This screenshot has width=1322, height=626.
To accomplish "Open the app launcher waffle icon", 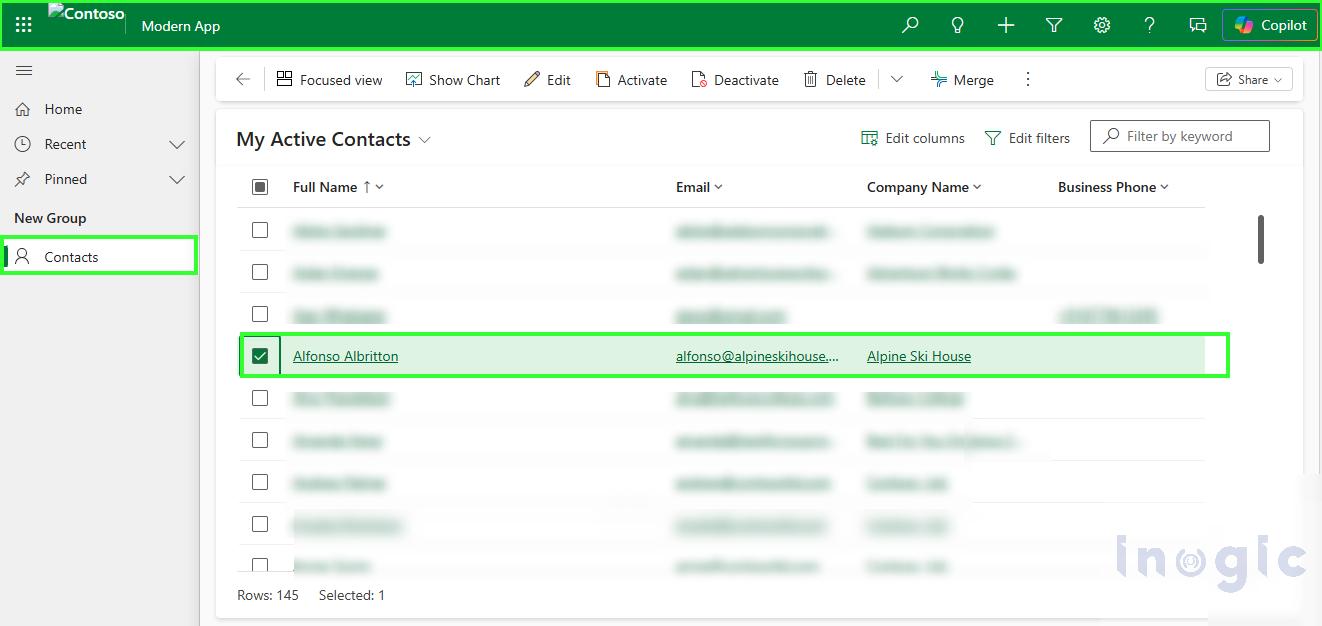I will [x=24, y=26].
